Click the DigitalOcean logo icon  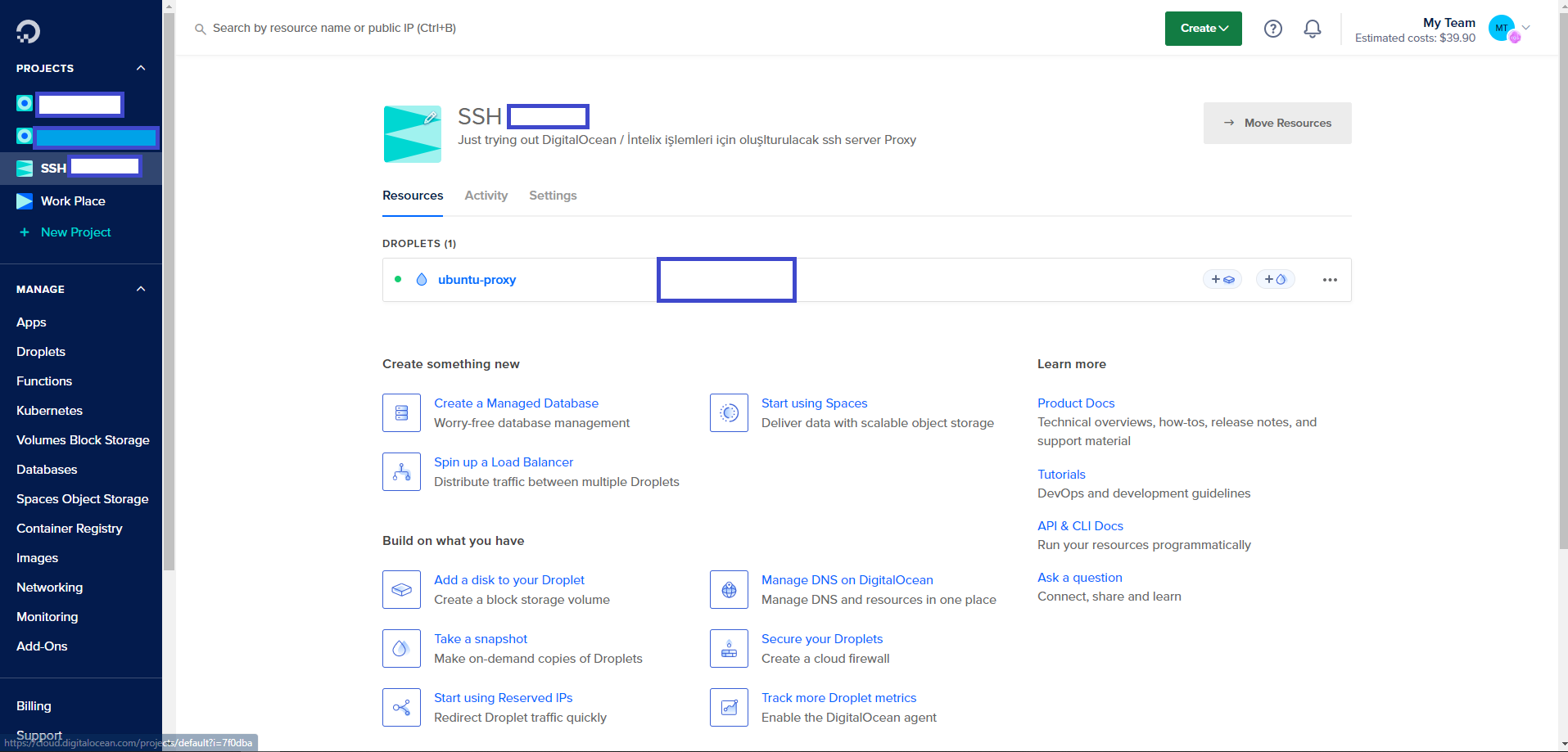tap(28, 31)
